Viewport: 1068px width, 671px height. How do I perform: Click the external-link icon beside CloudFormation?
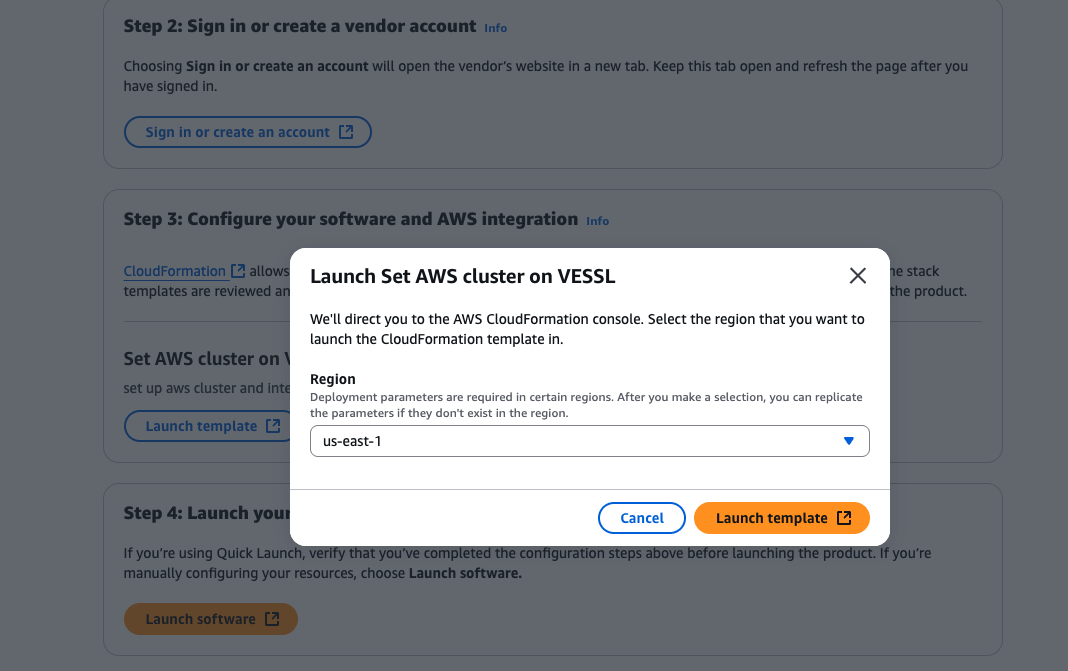point(237,270)
